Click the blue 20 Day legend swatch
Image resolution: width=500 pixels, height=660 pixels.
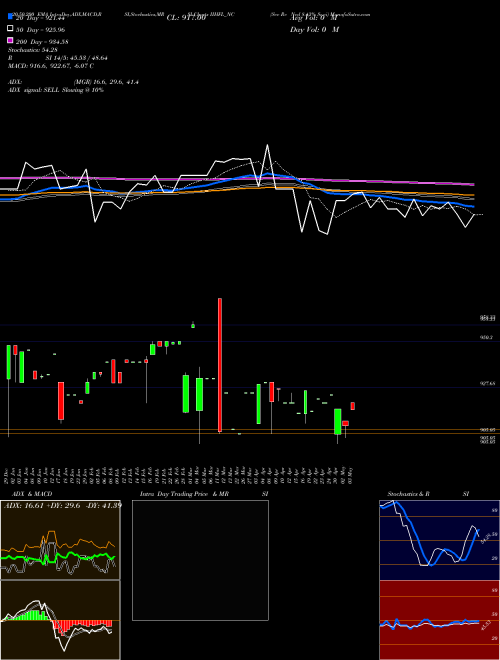coord(10,17)
